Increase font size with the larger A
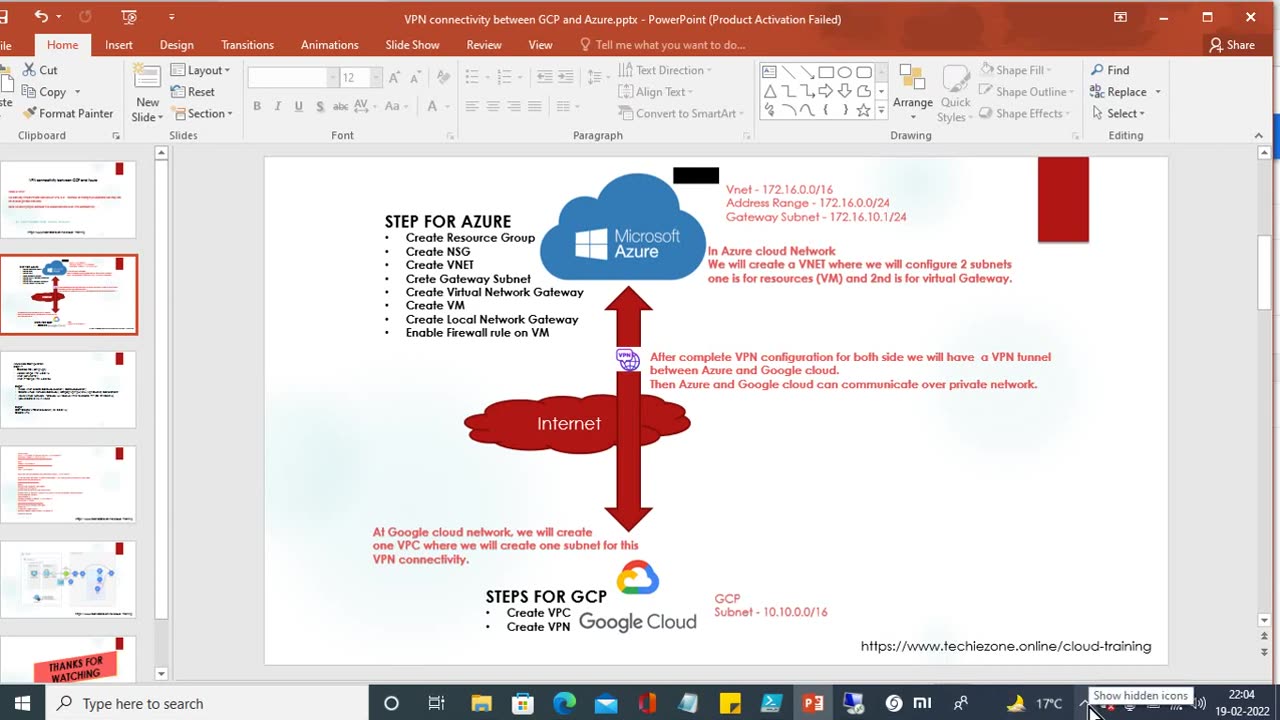Screen dimensions: 1280x720 [x=395, y=77]
